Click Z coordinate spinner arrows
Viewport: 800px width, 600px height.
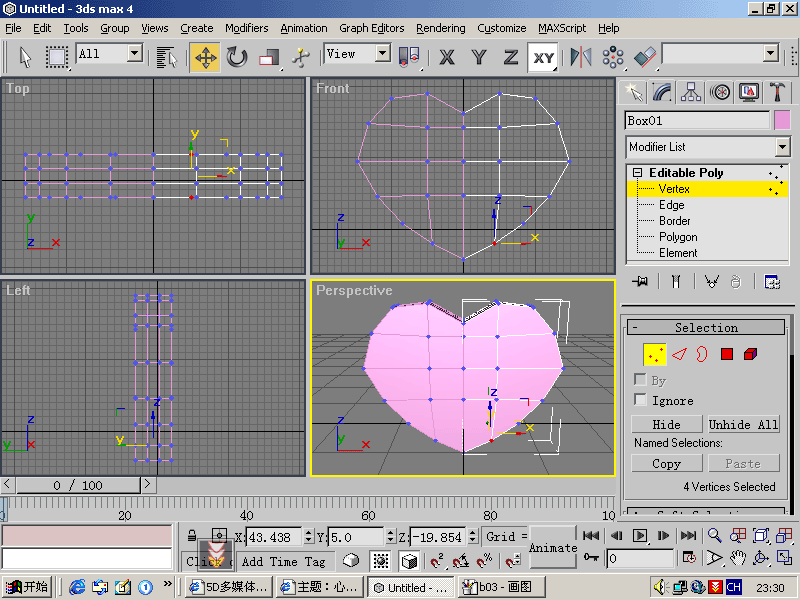472,536
